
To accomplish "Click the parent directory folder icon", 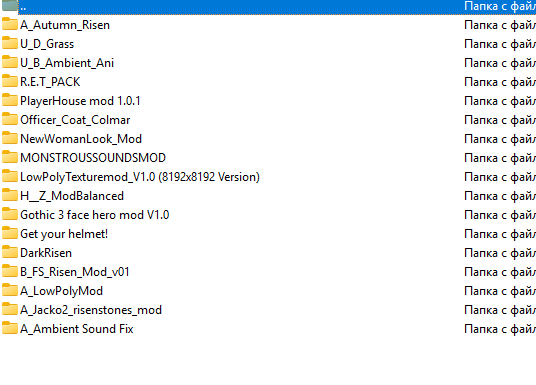I will [10, 5].
